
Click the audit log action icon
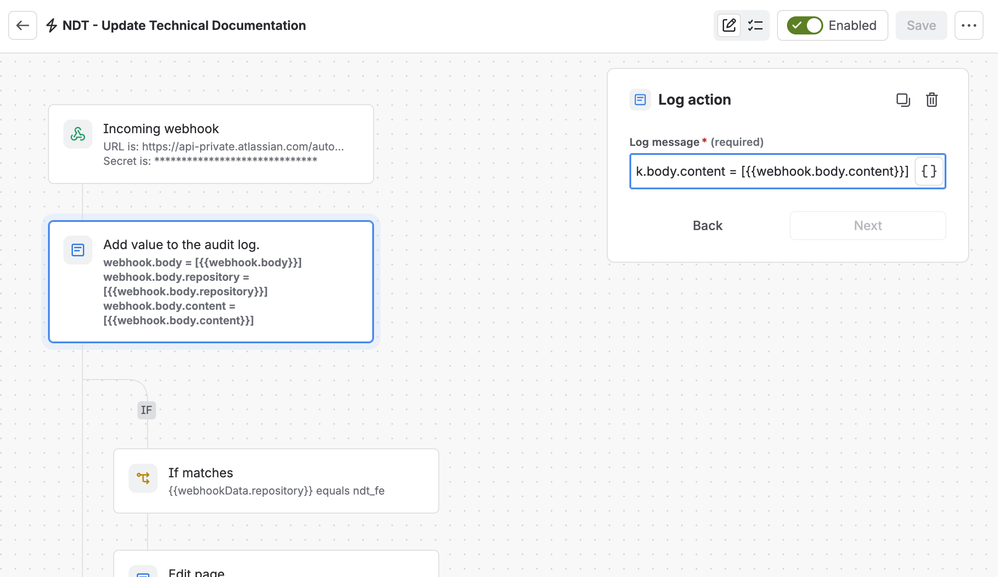pos(78,250)
